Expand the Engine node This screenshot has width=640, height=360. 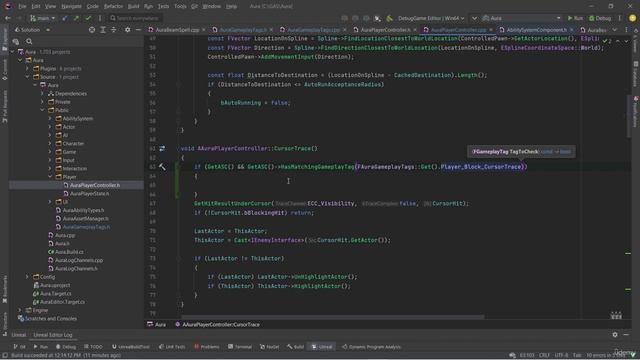point(20,310)
